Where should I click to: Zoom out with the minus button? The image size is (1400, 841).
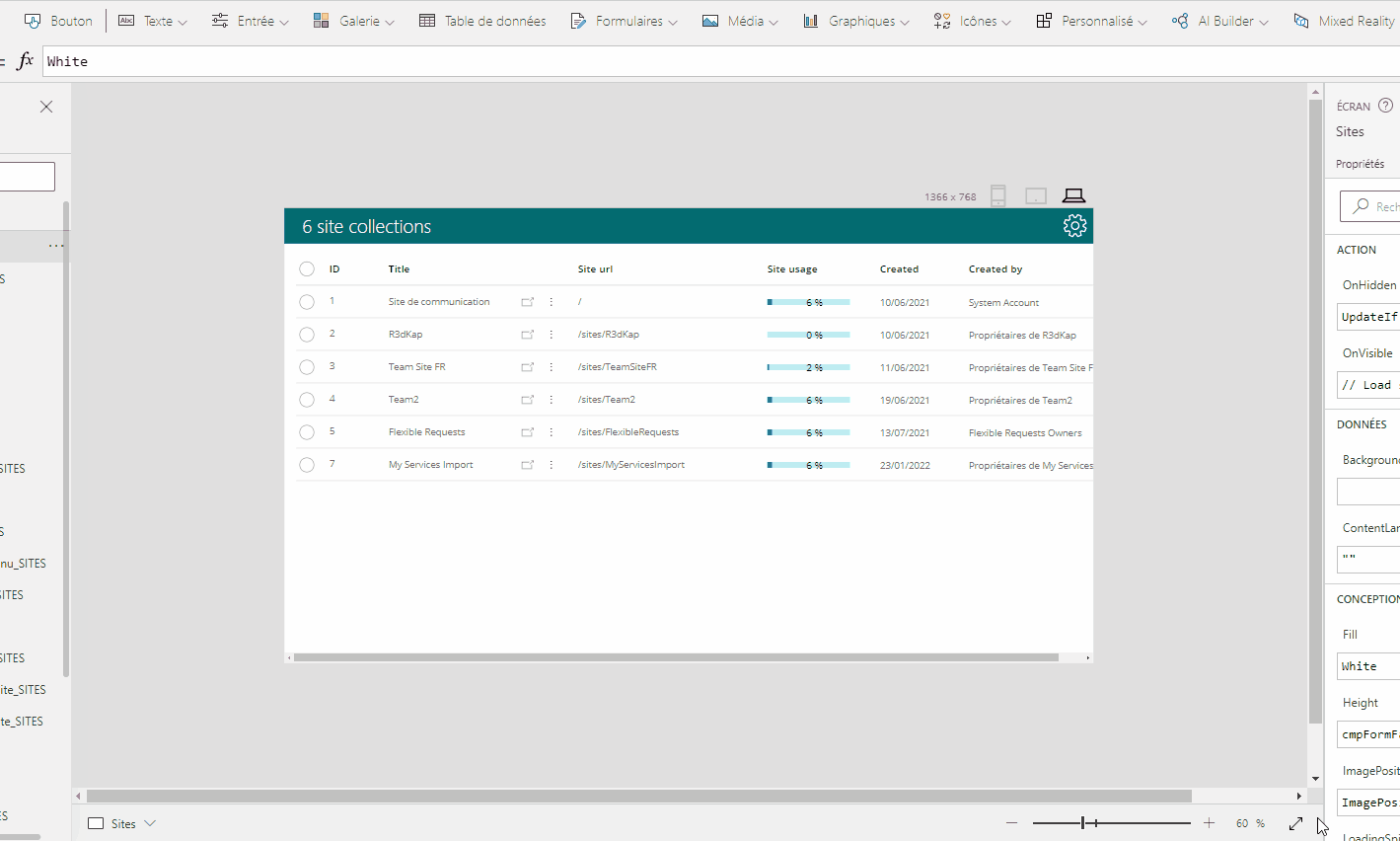click(1011, 823)
